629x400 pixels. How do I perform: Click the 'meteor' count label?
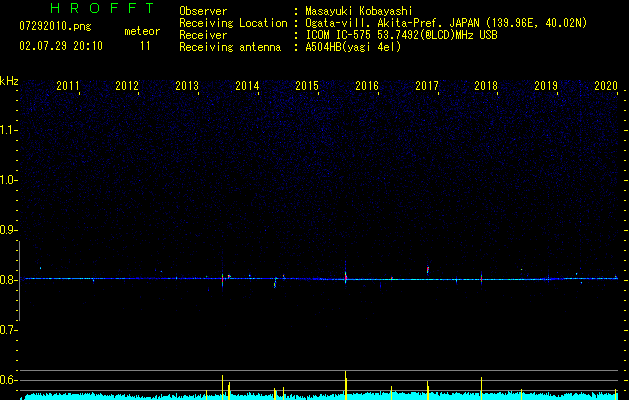point(142,31)
